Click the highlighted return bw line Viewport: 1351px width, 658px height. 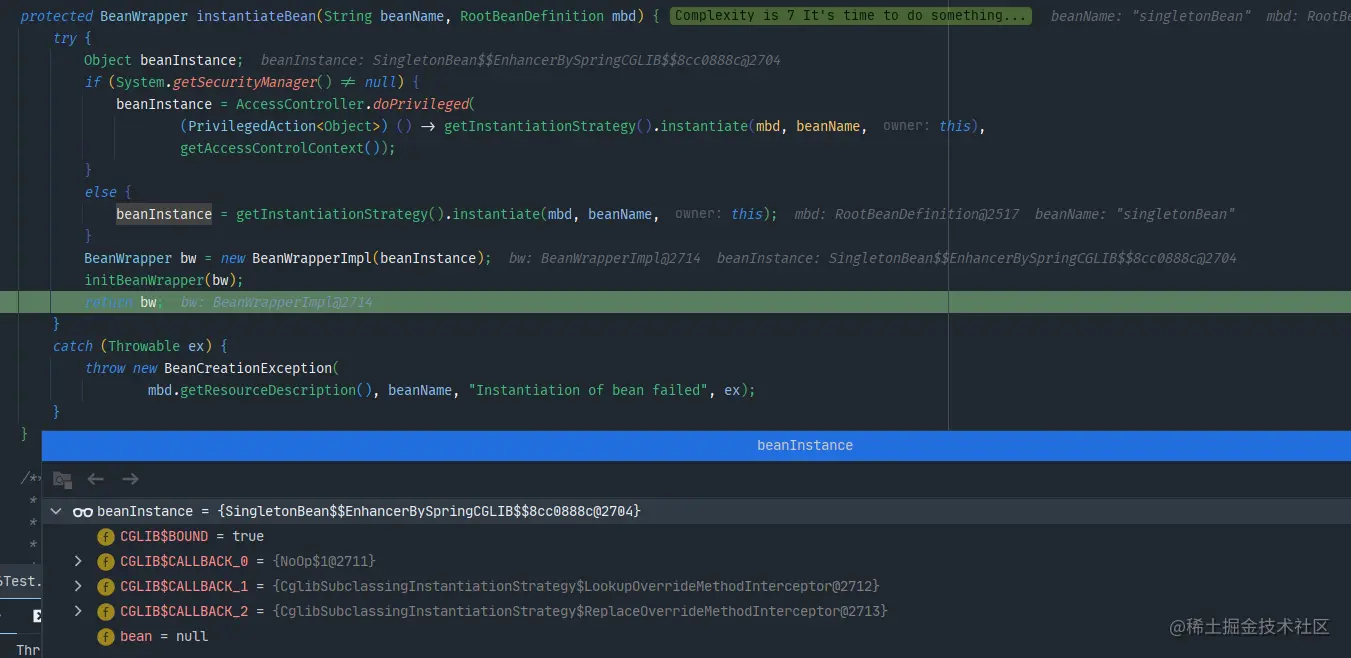[675, 302]
